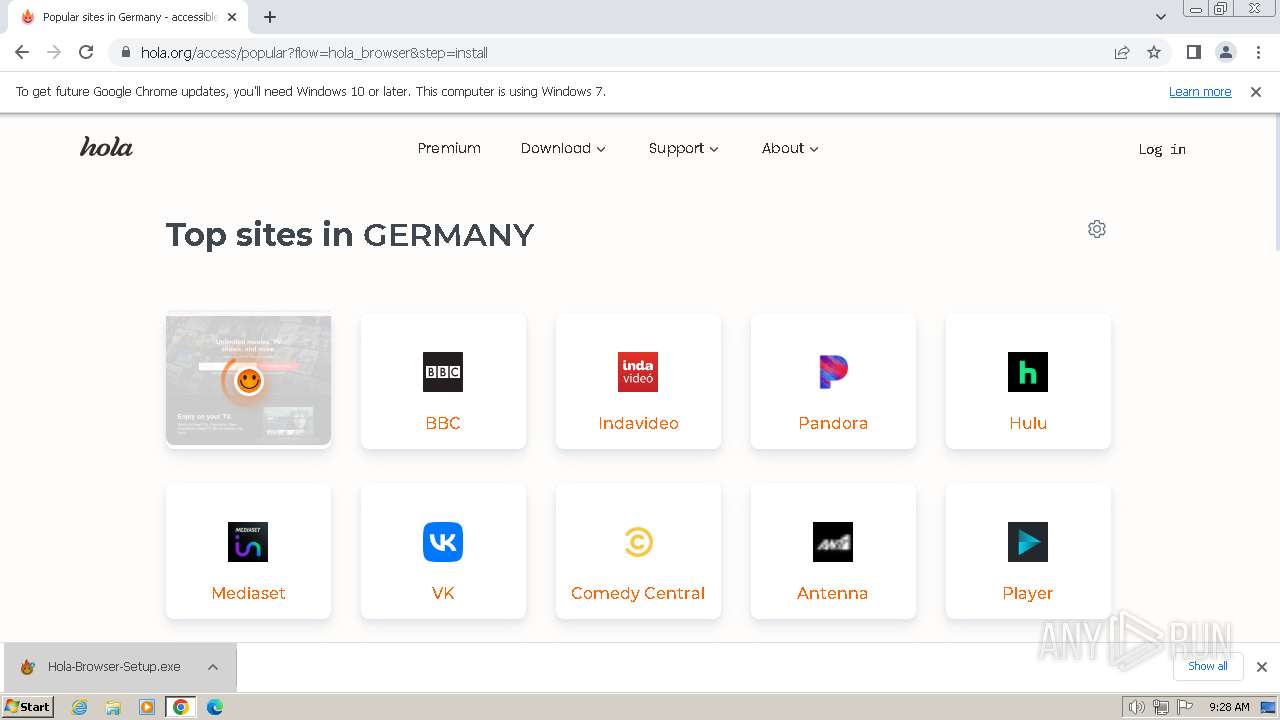Click the address bar URL
This screenshot has height=720, width=1280.
click(x=314, y=52)
